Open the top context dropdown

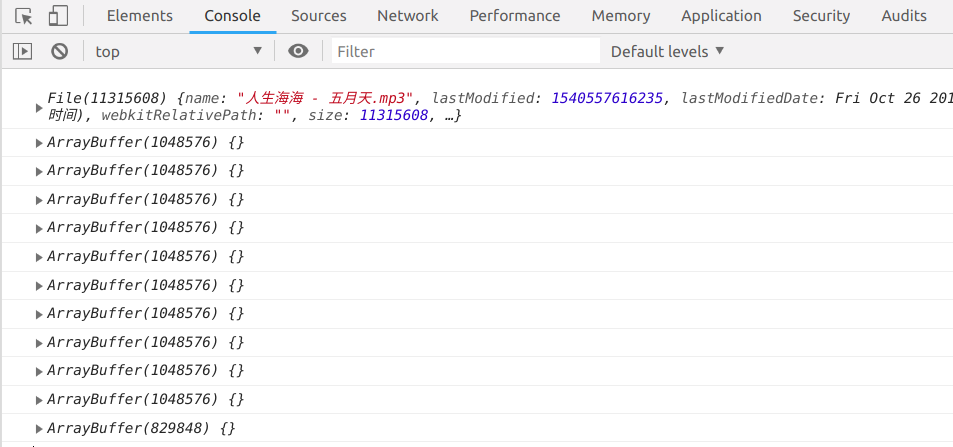[x=180, y=51]
